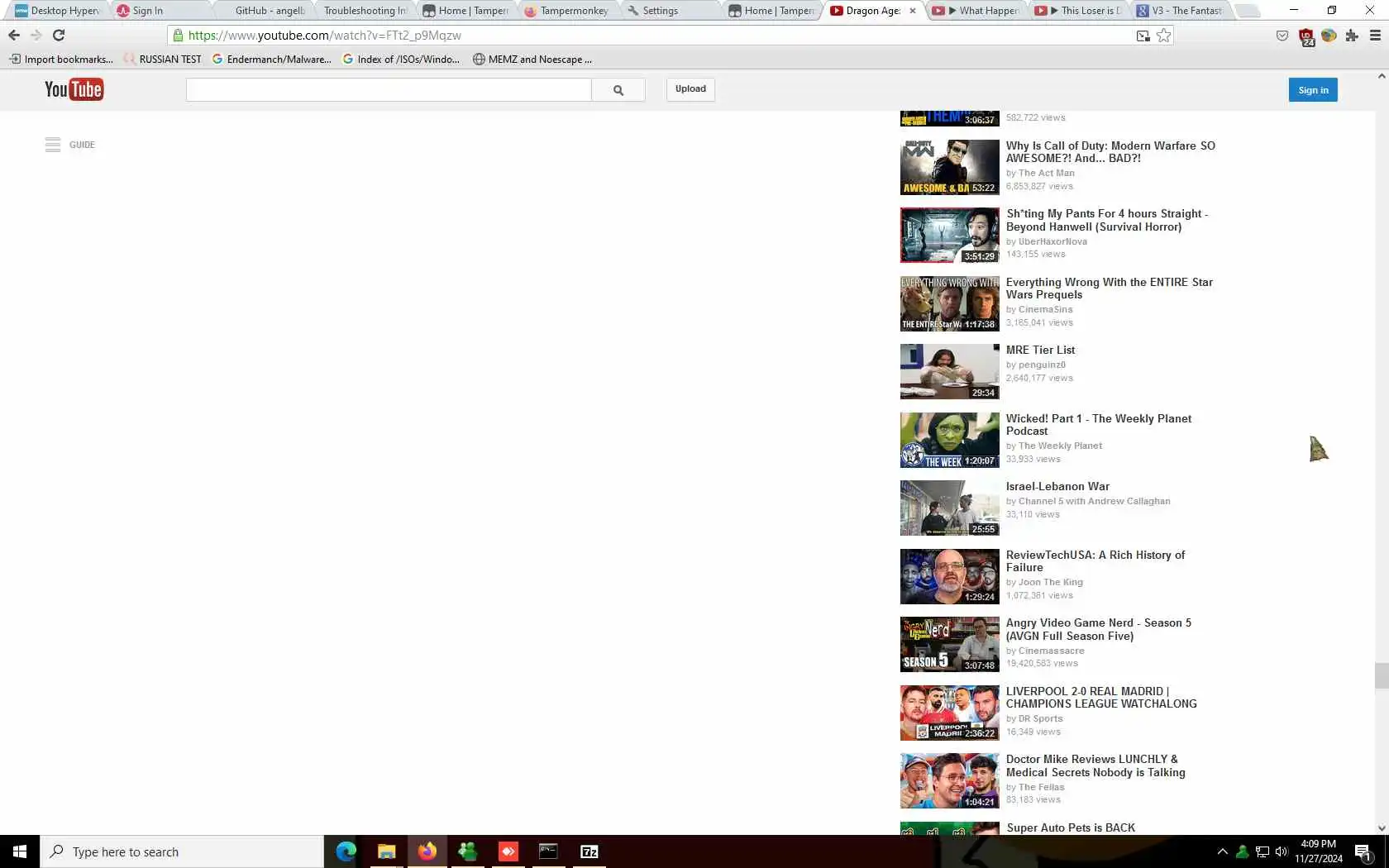The height and width of the screenshot is (868, 1389).
Task: Open the Star Wars Prequels video thumbnail
Action: point(950,303)
